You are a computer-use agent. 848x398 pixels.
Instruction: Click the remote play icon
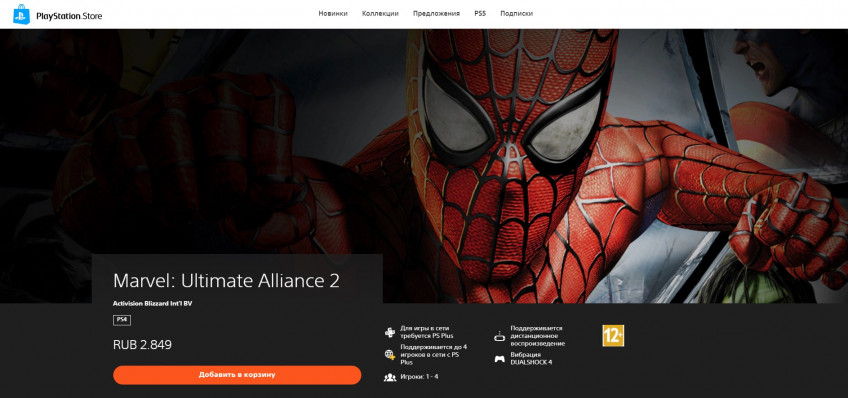coord(499,336)
